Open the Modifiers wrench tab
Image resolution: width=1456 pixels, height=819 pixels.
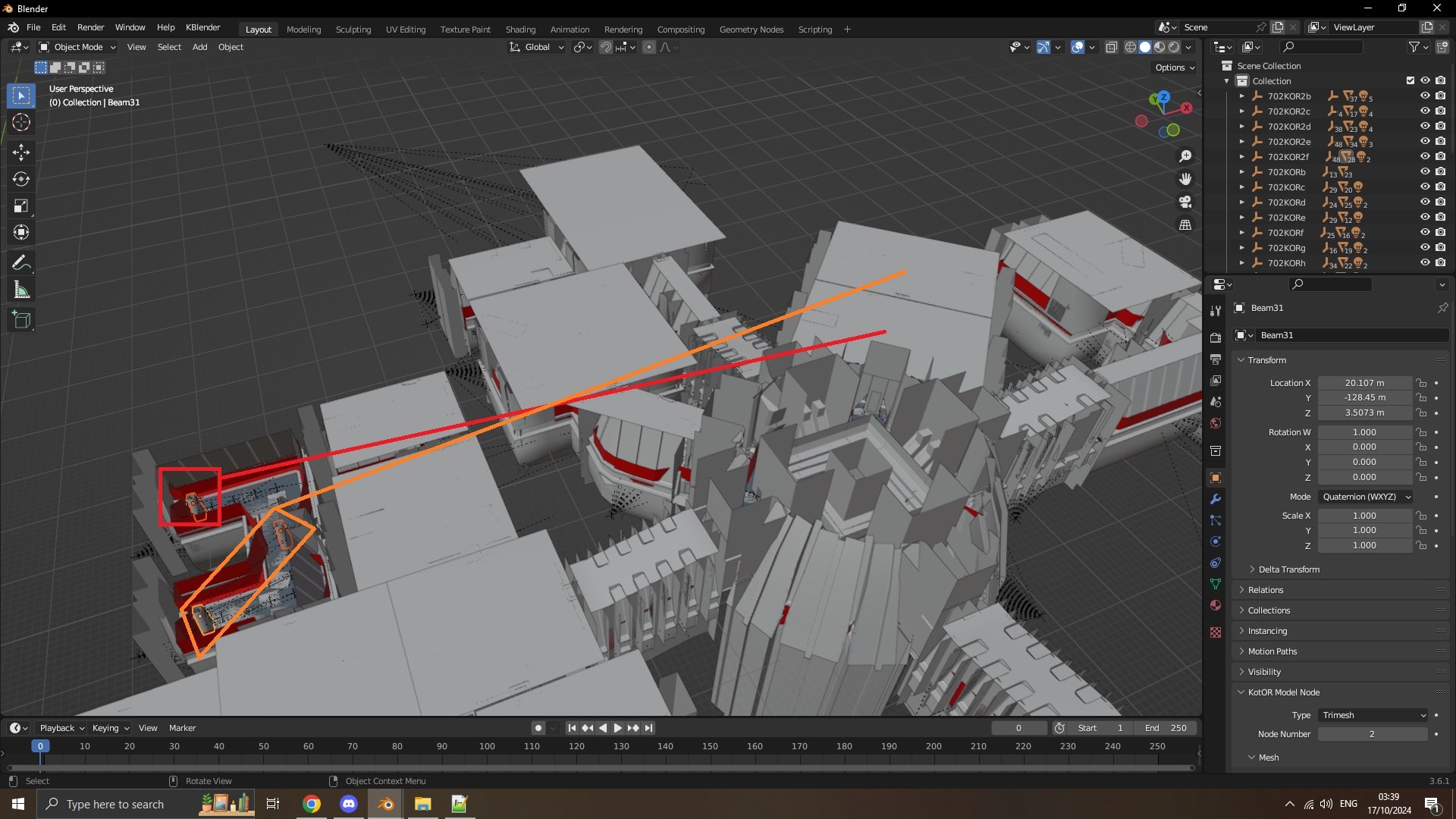tap(1216, 499)
